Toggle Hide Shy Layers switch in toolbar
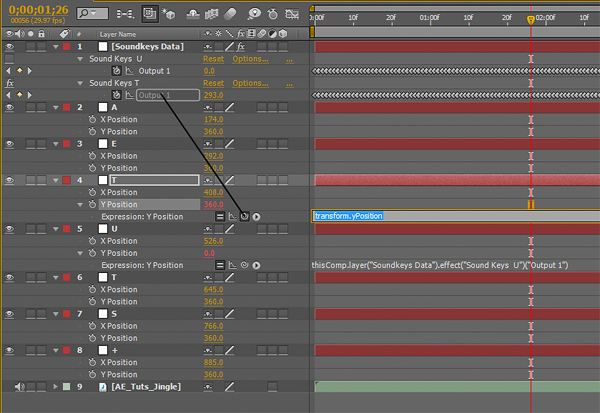 click(193, 14)
